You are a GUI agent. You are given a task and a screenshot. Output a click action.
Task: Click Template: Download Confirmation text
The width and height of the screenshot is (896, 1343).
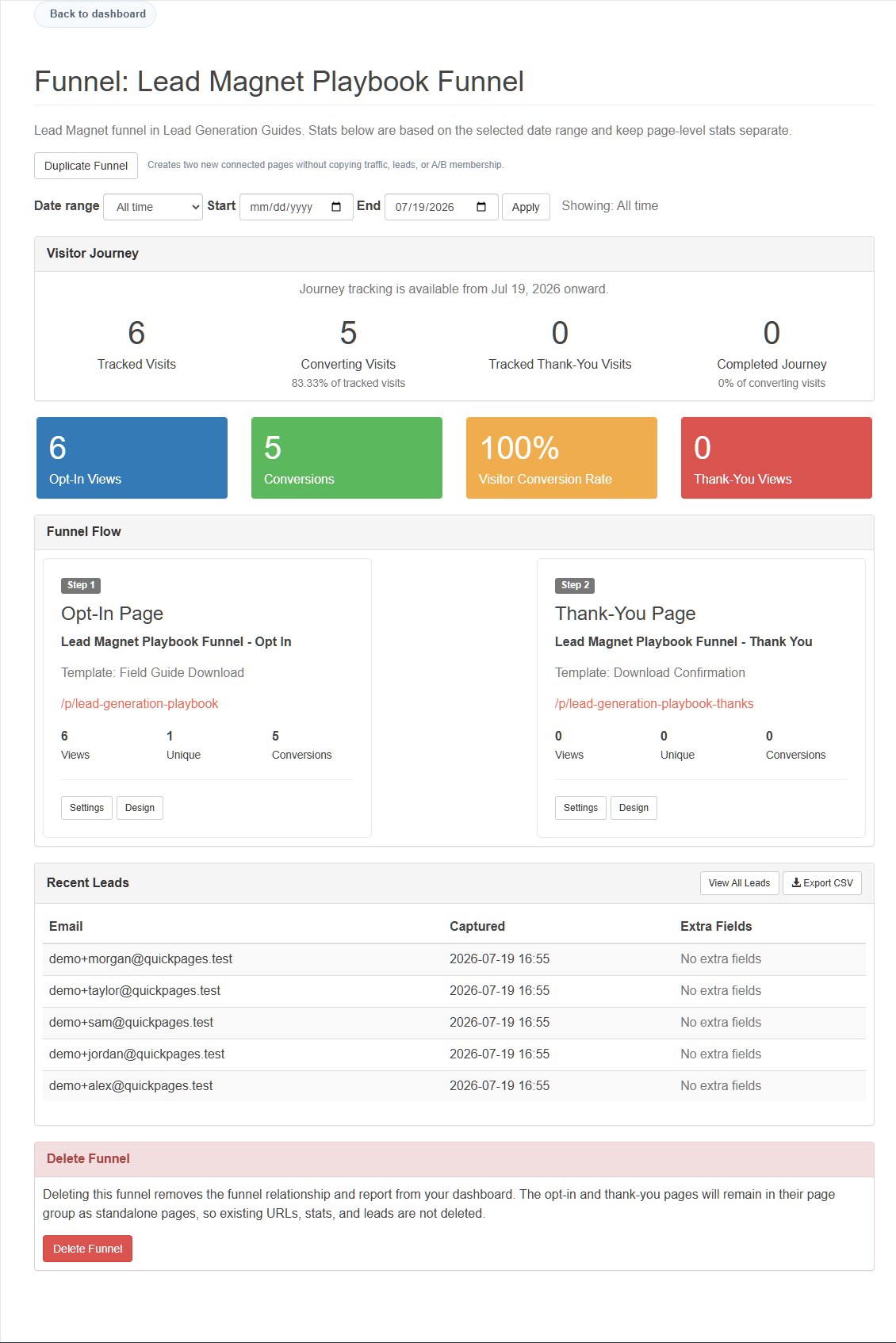coord(650,672)
